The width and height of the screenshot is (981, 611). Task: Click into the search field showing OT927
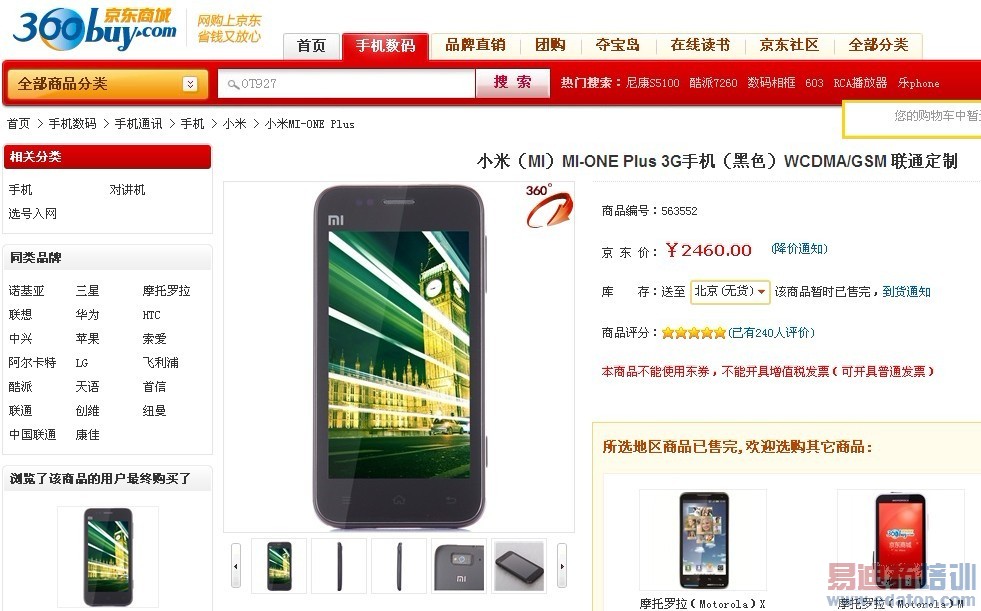(347, 84)
